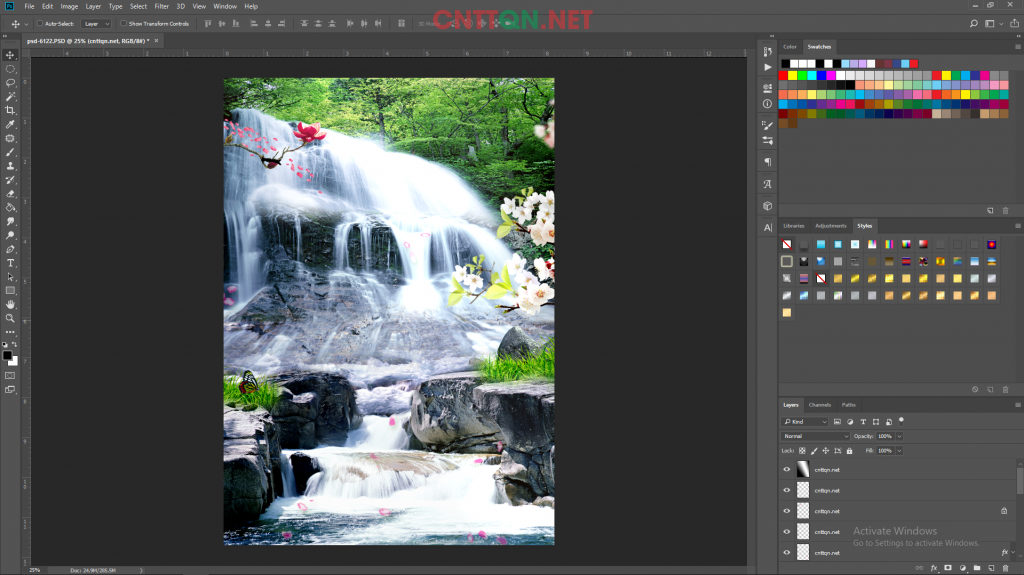1024x575 pixels.
Task: Select the Move tool in the toolbox
Action: tap(10, 55)
